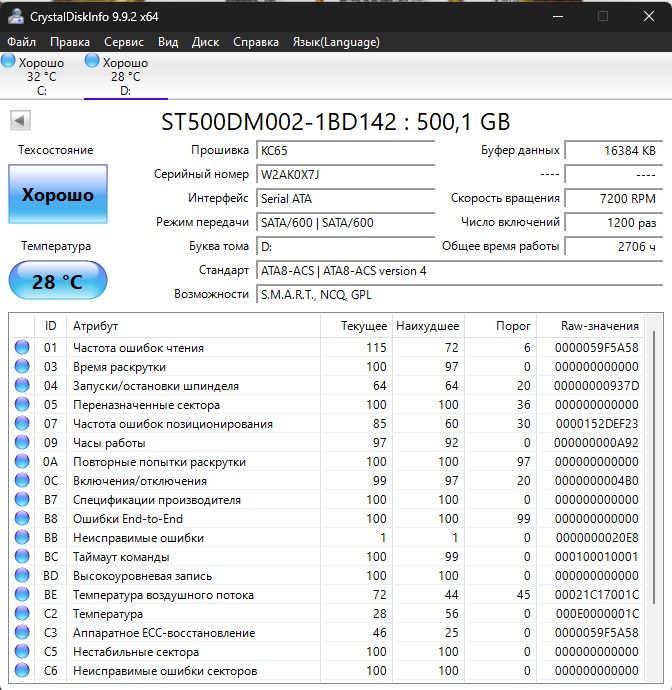Click the Порог column header
672x690 pixels.
click(x=500, y=326)
